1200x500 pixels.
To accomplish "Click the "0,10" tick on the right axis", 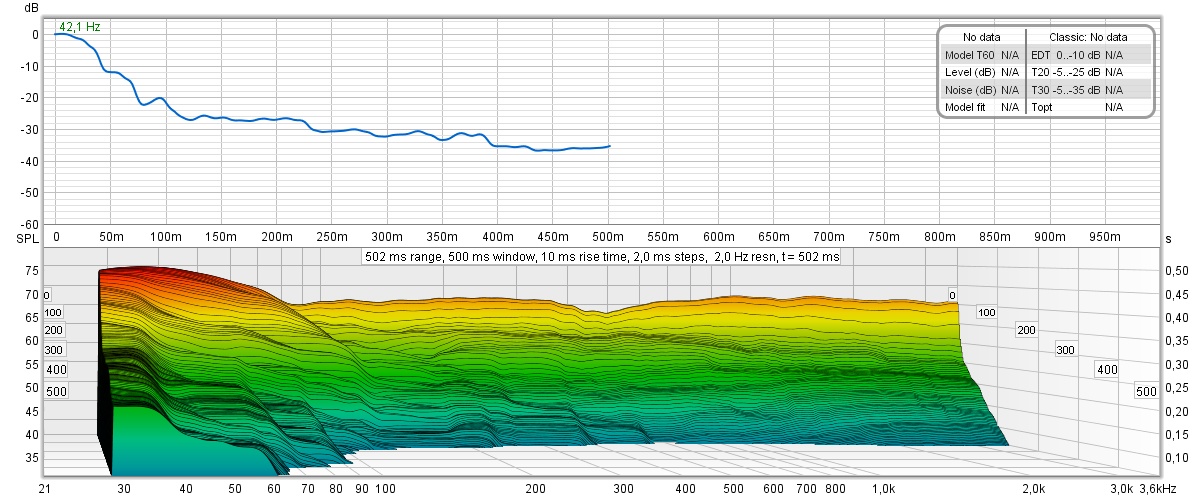I will tap(1177, 457).
